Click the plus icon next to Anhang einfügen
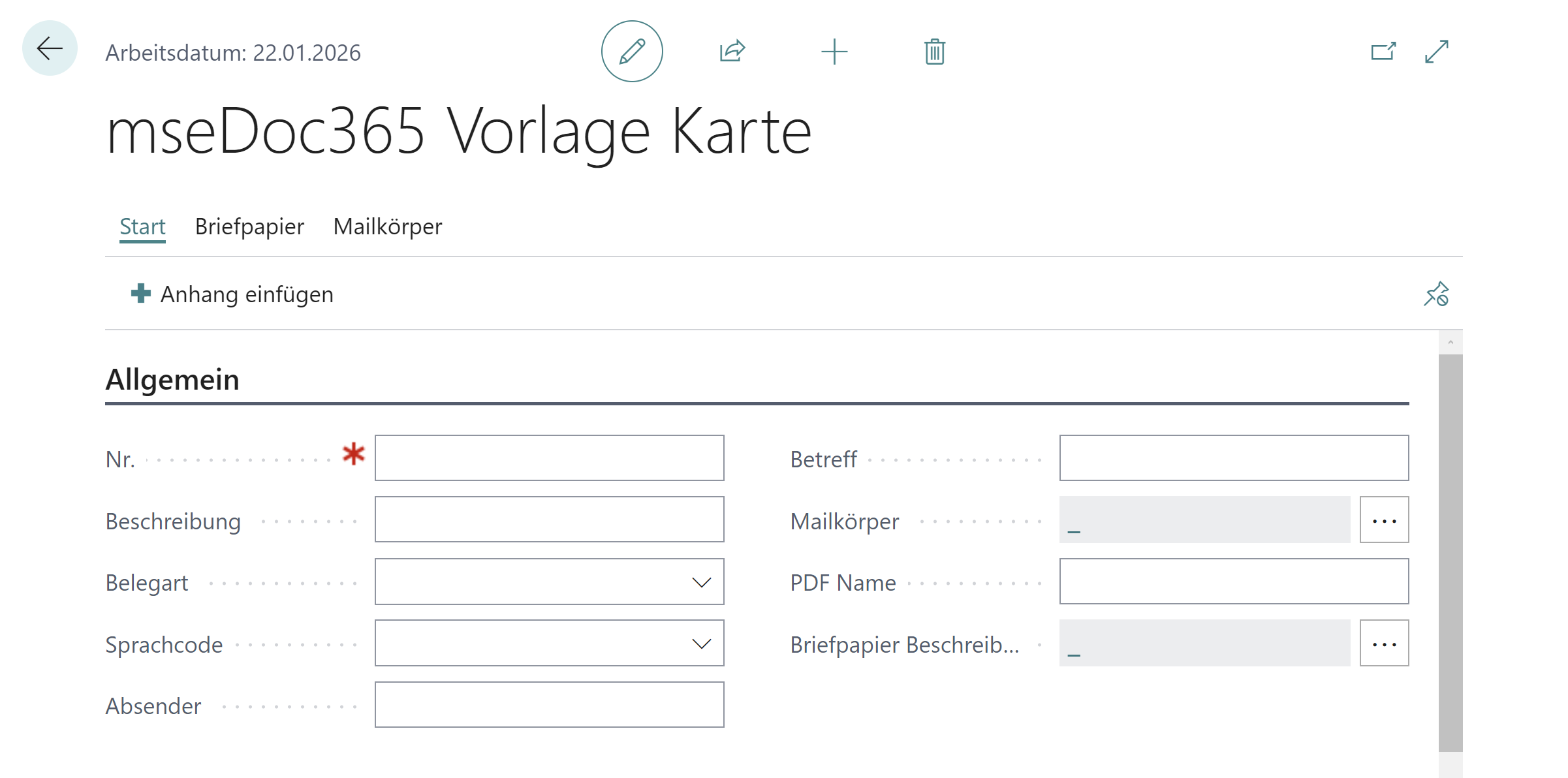Image resolution: width=1568 pixels, height=778 pixels. (x=140, y=294)
